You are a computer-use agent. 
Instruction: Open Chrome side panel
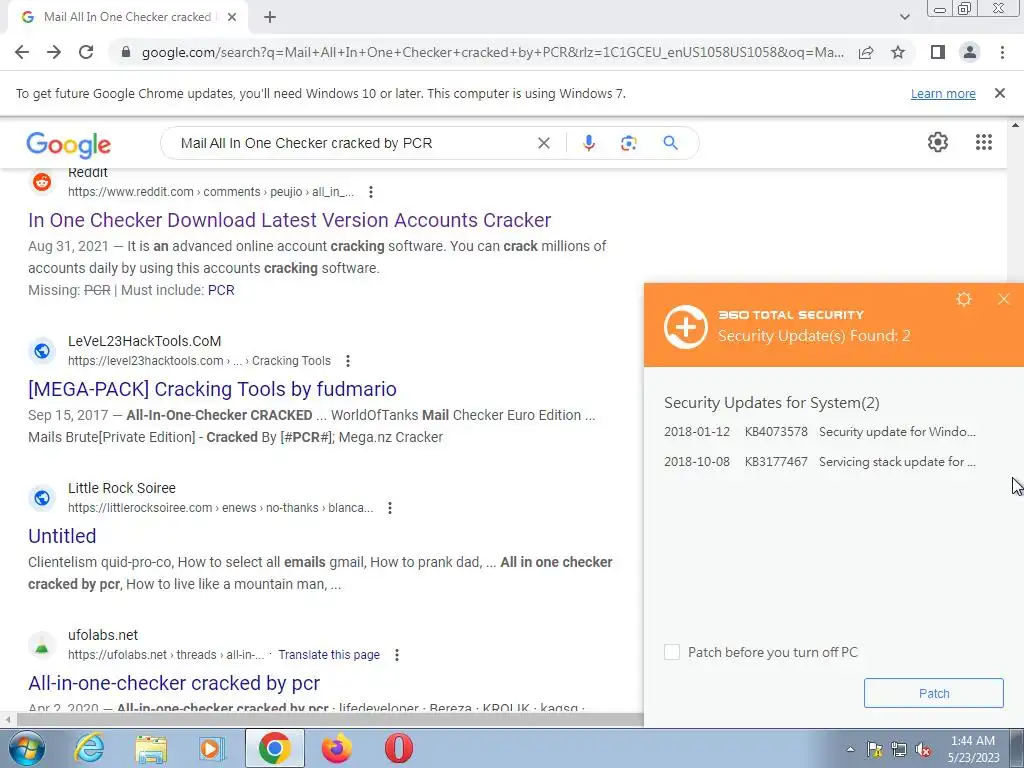click(x=937, y=52)
